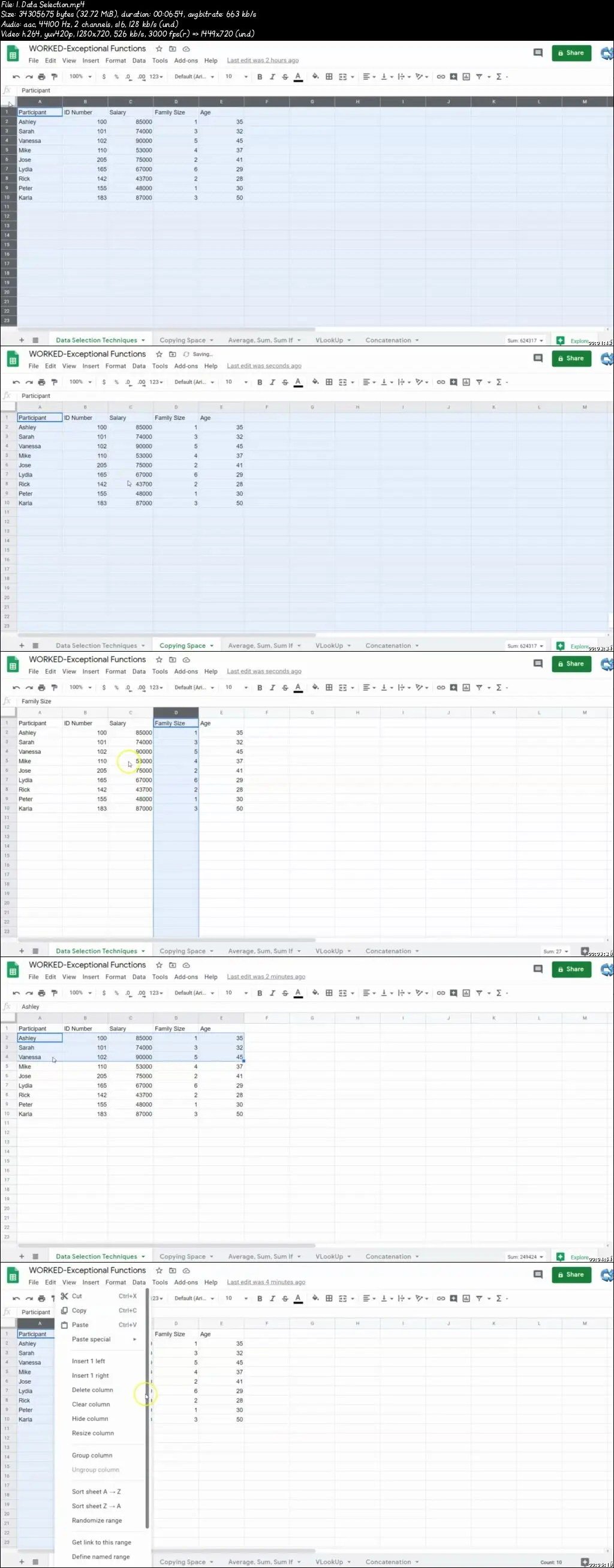Click selected column D header in frame with Sum: 27
This screenshot has width=614, height=1568.
[x=176, y=712]
